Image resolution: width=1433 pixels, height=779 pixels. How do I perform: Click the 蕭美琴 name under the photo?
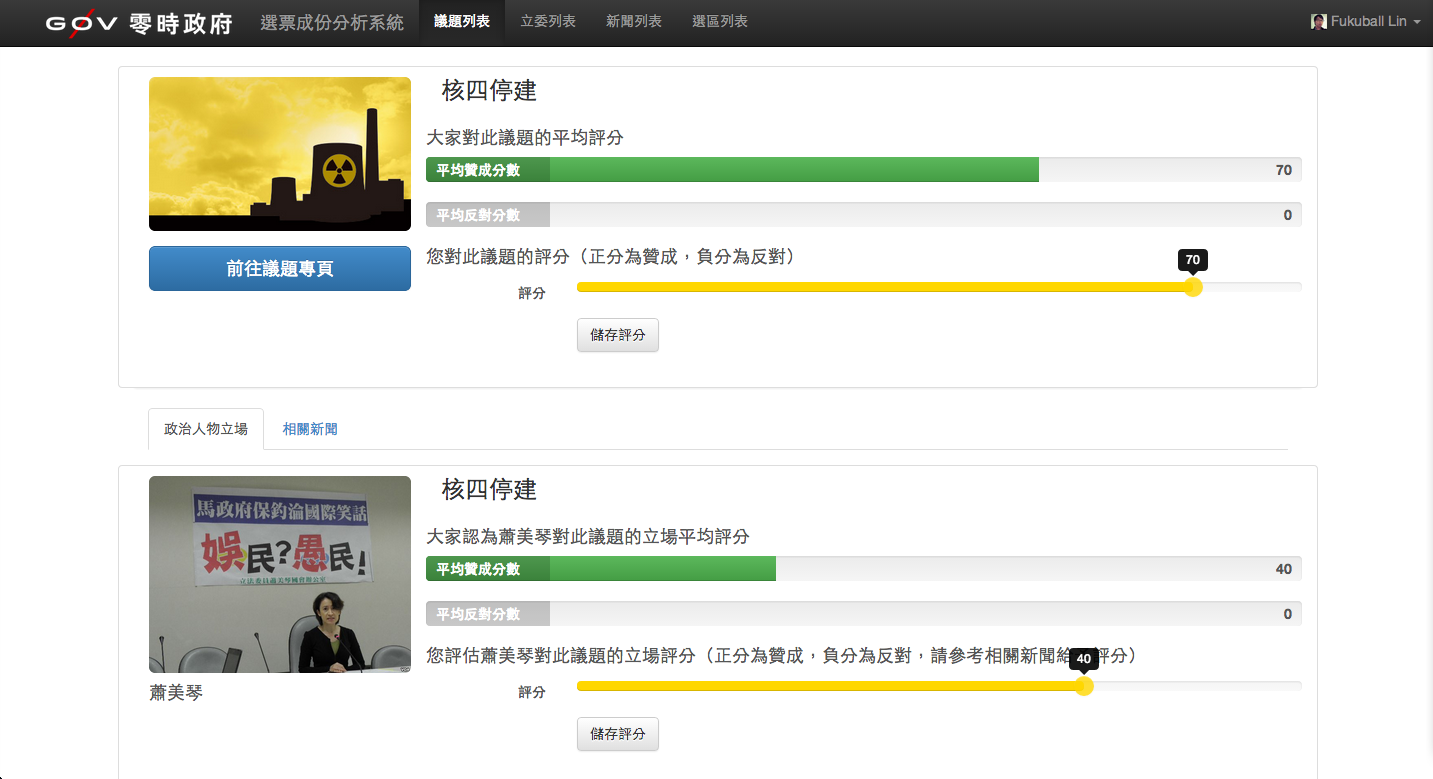176,692
